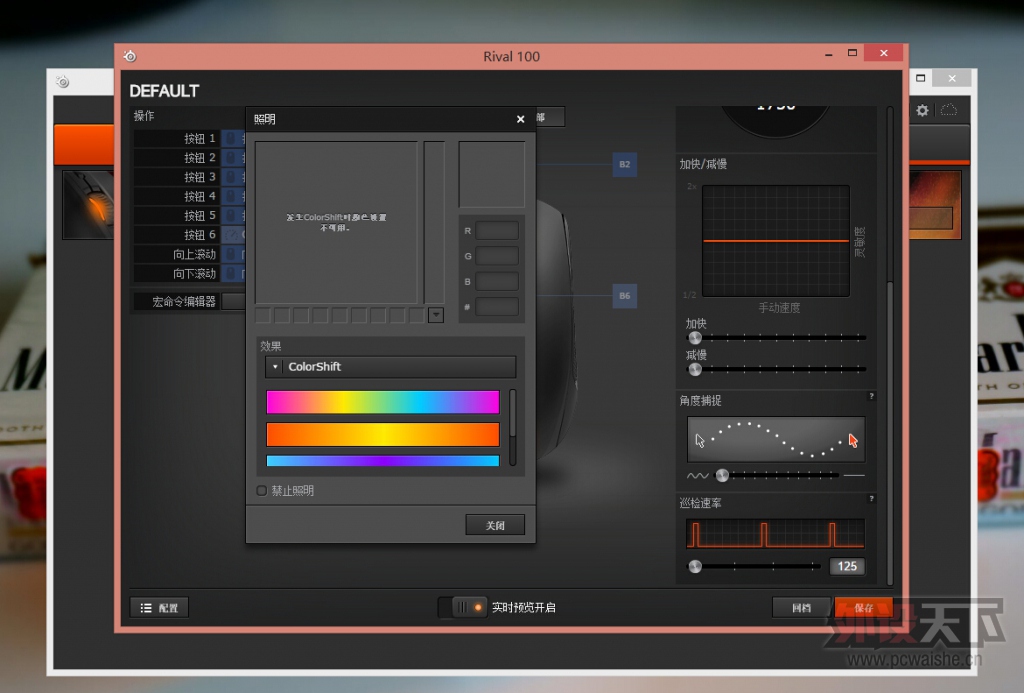Close the 照明 lighting dialog
This screenshot has height=693, width=1024.
point(520,119)
